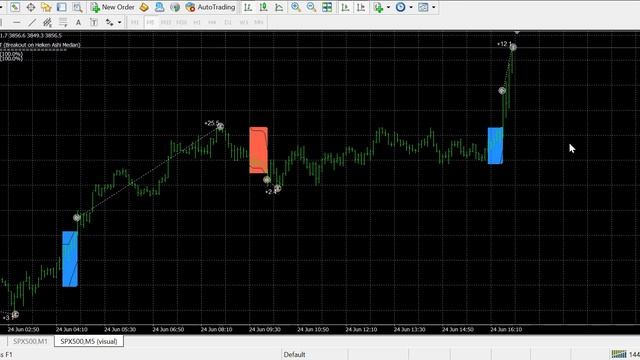The image size is (640, 360).
Task: Switch chart to H1 timeframe
Action: 197,22
